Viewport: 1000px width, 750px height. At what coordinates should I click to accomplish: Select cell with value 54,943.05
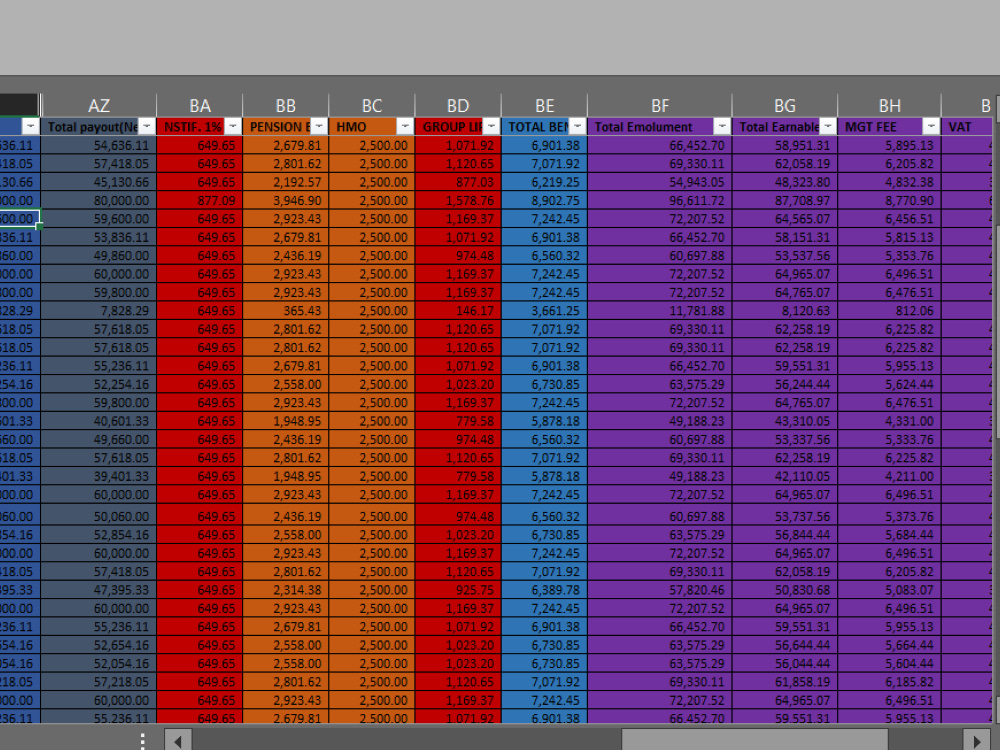[x=659, y=182]
